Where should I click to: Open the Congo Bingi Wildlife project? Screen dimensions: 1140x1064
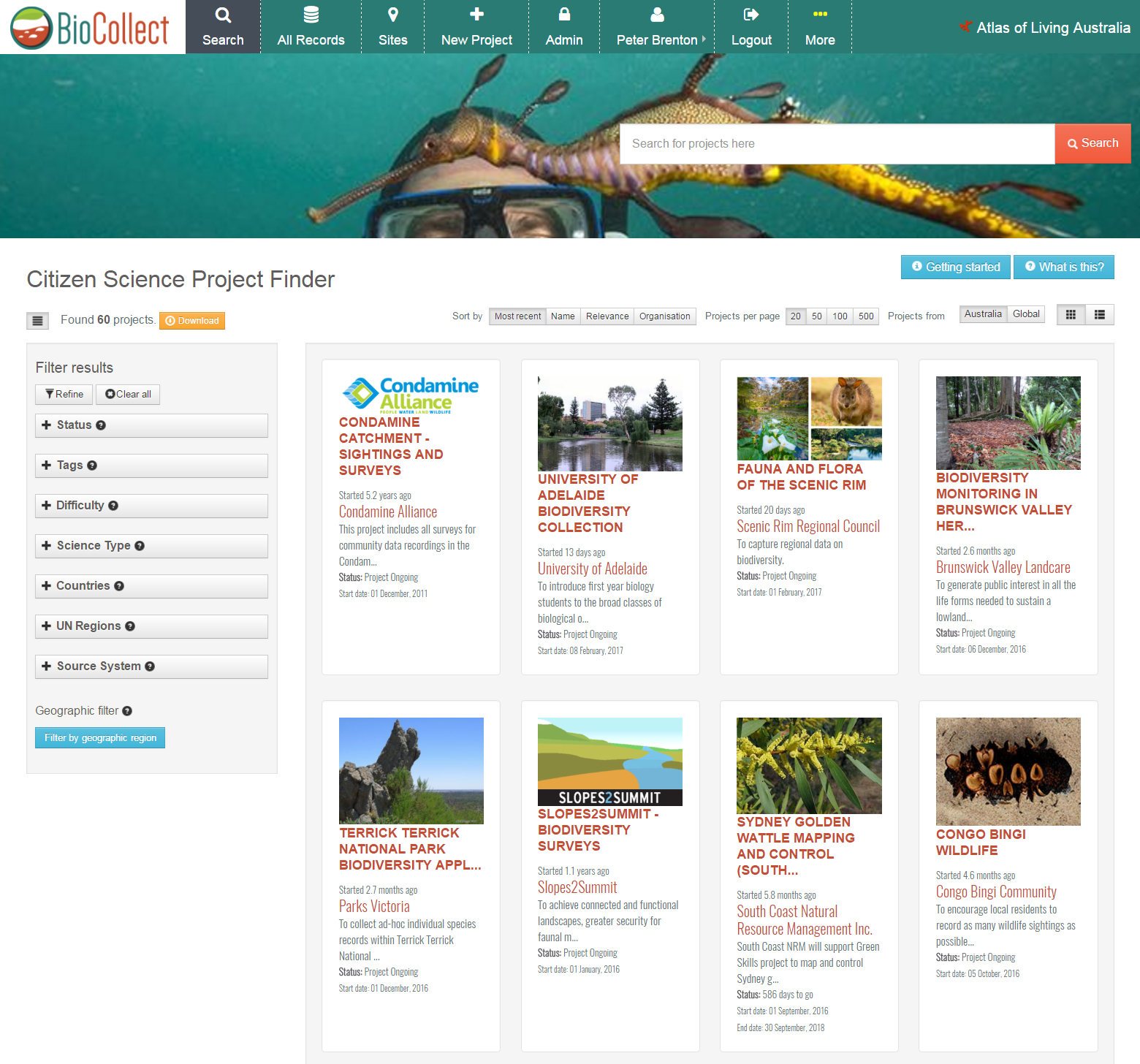[x=981, y=843]
